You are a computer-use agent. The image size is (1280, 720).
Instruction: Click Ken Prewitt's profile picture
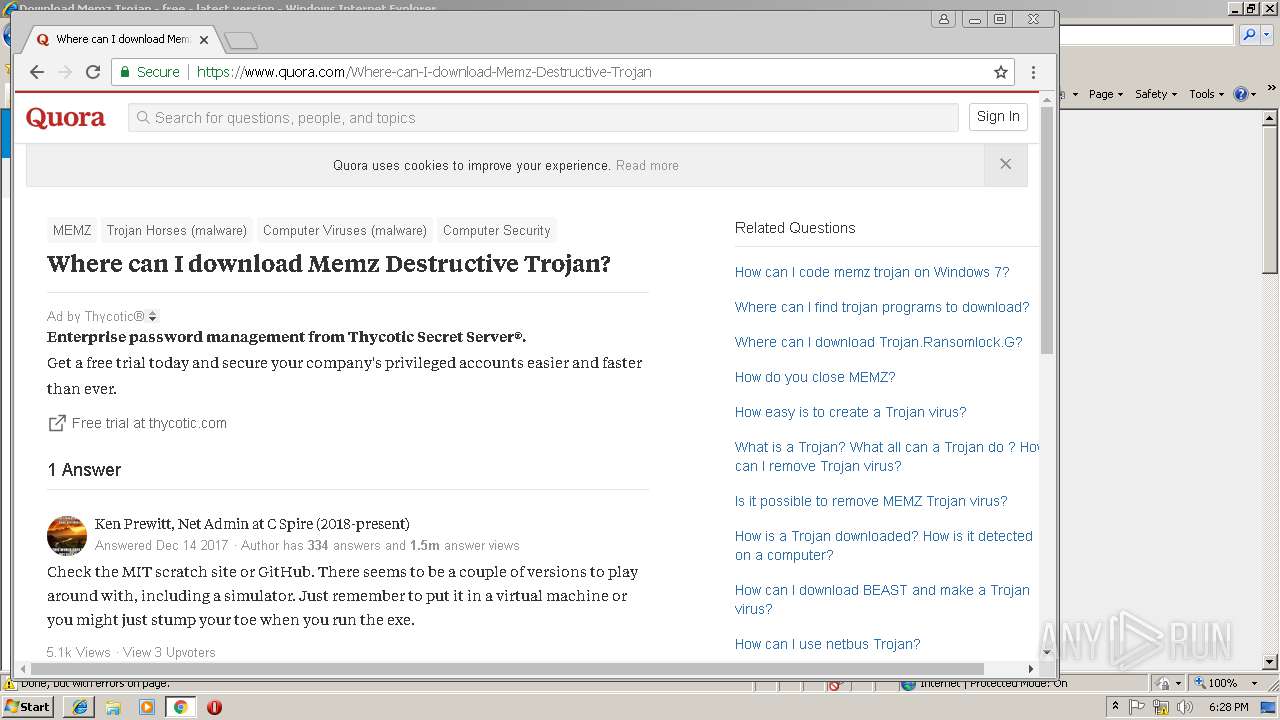point(67,535)
